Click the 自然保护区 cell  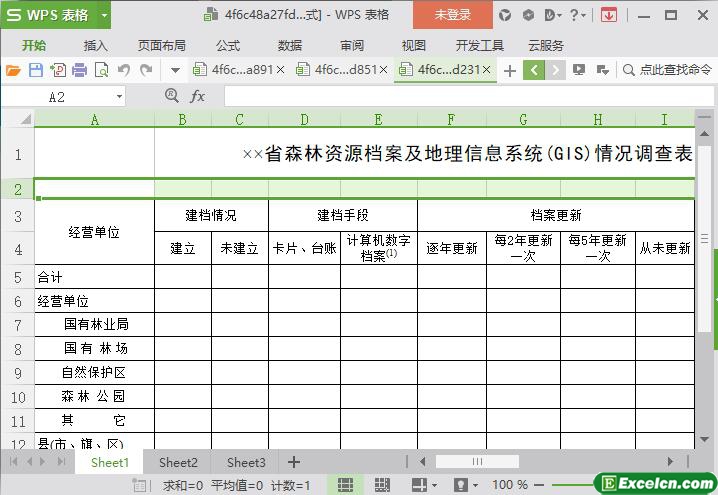(95, 372)
